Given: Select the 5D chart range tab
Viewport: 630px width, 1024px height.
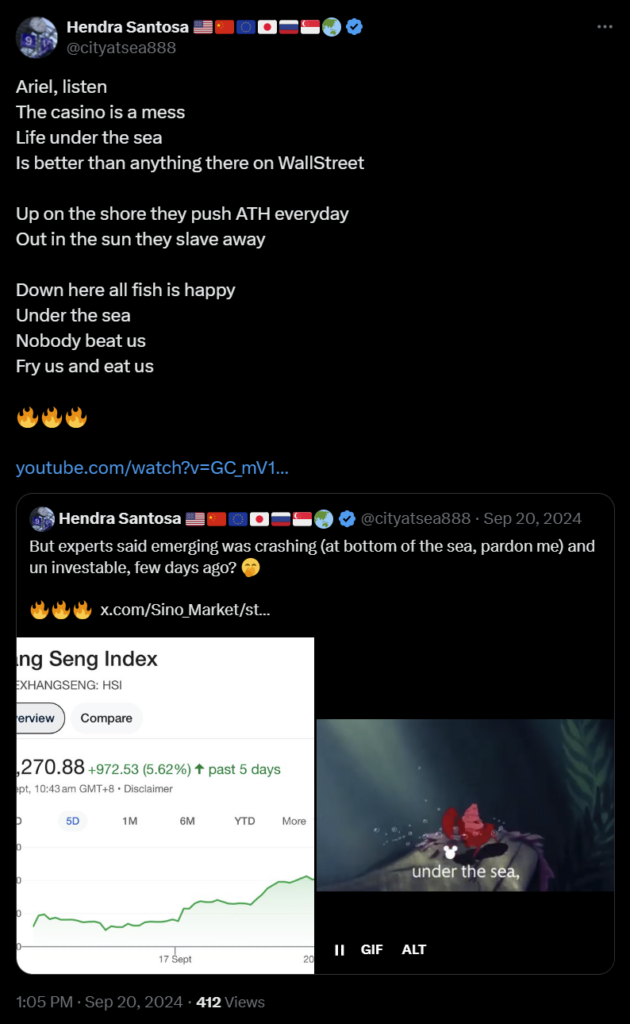Looking at the screenshot, I should 72,821.
